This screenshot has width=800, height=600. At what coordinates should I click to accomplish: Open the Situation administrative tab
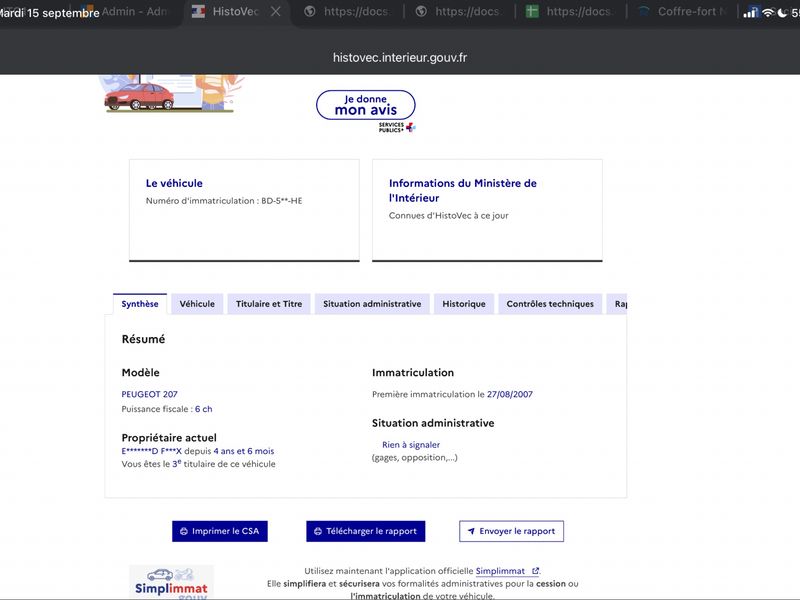click(x=372, y=304)
